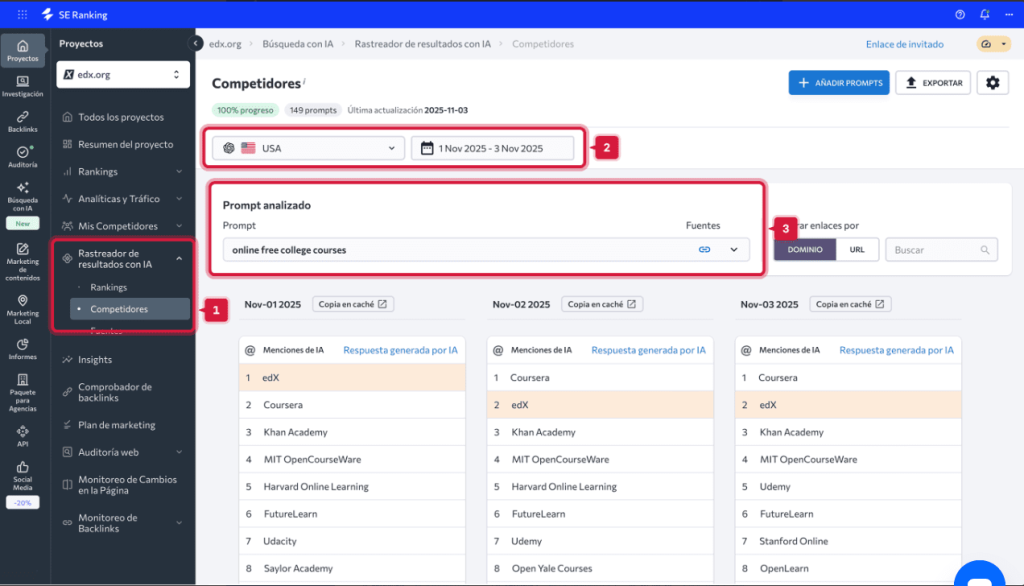
Task: Open the chat bubble widget
Action: pos(980,575)
